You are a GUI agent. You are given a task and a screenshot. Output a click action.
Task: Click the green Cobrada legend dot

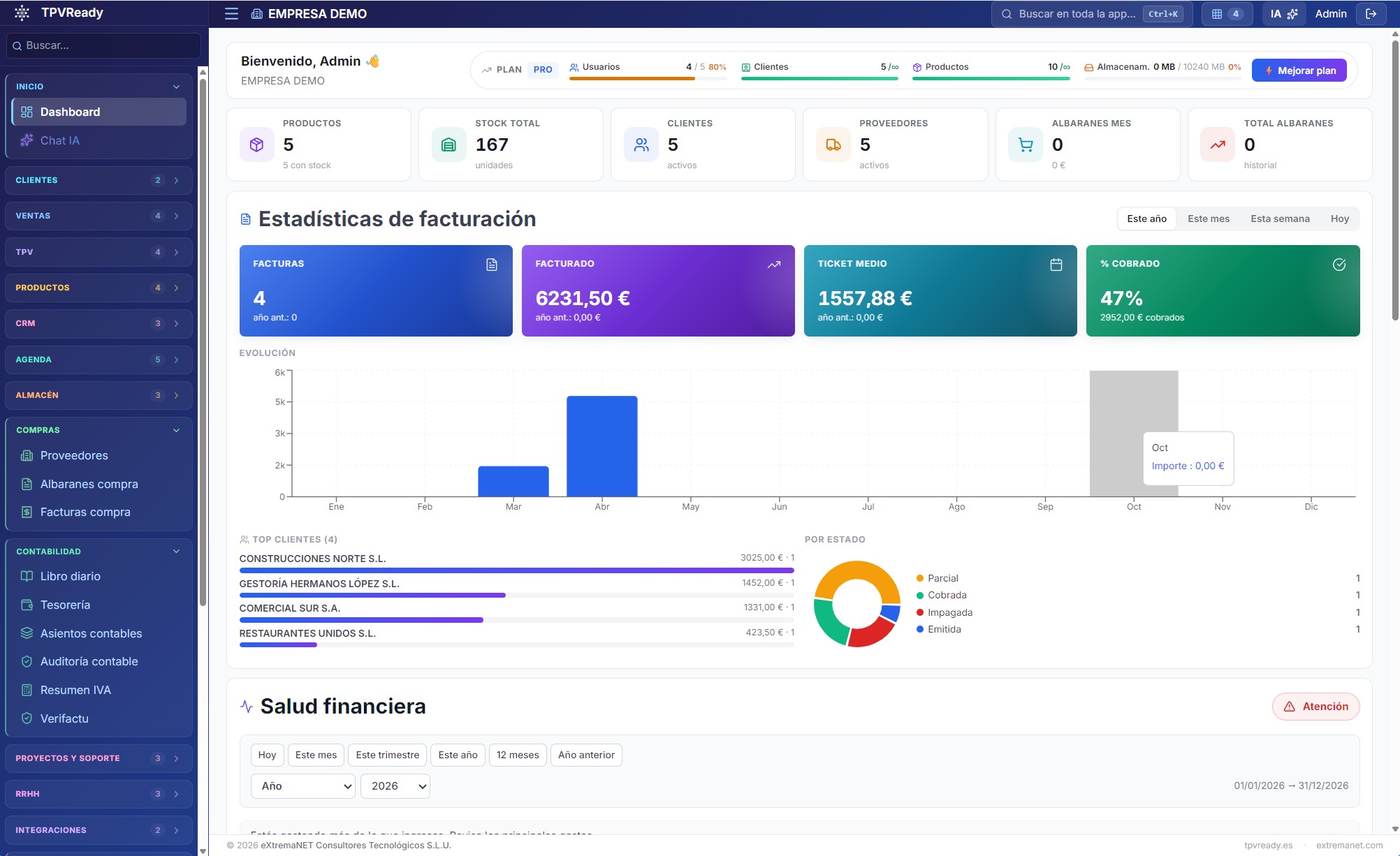point(920,596)
